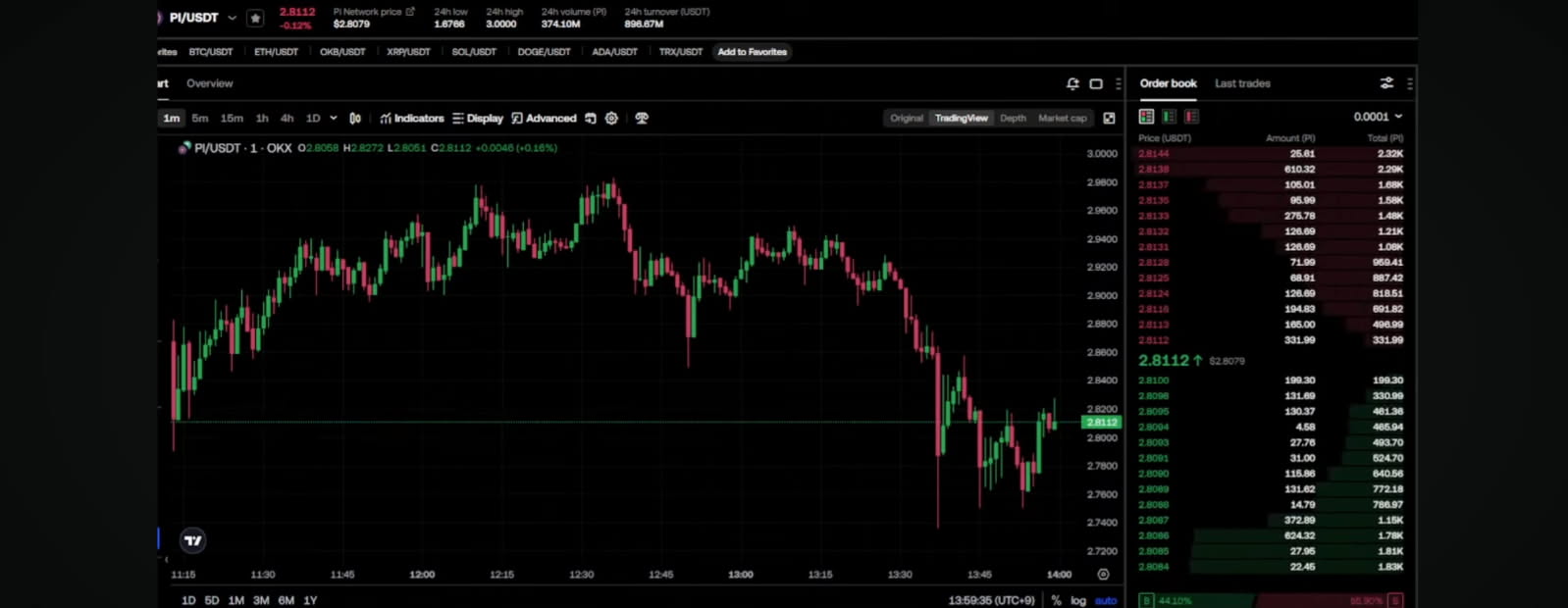Open the Indicators menu

tap(412, 118)
